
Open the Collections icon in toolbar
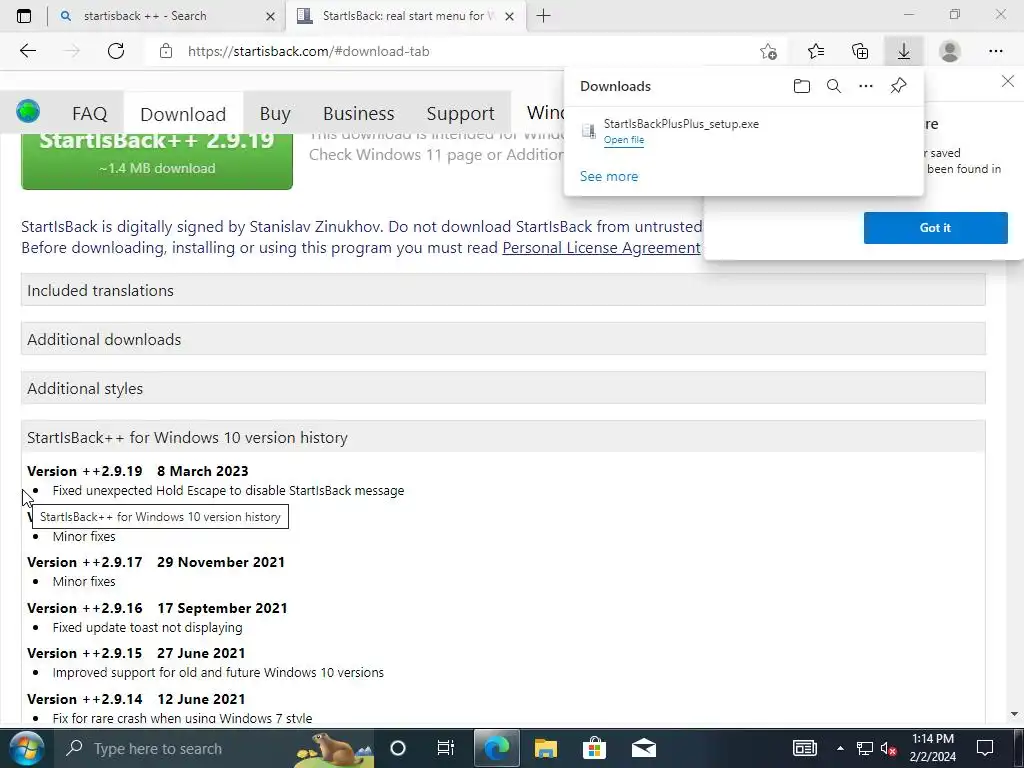(861, 51)
